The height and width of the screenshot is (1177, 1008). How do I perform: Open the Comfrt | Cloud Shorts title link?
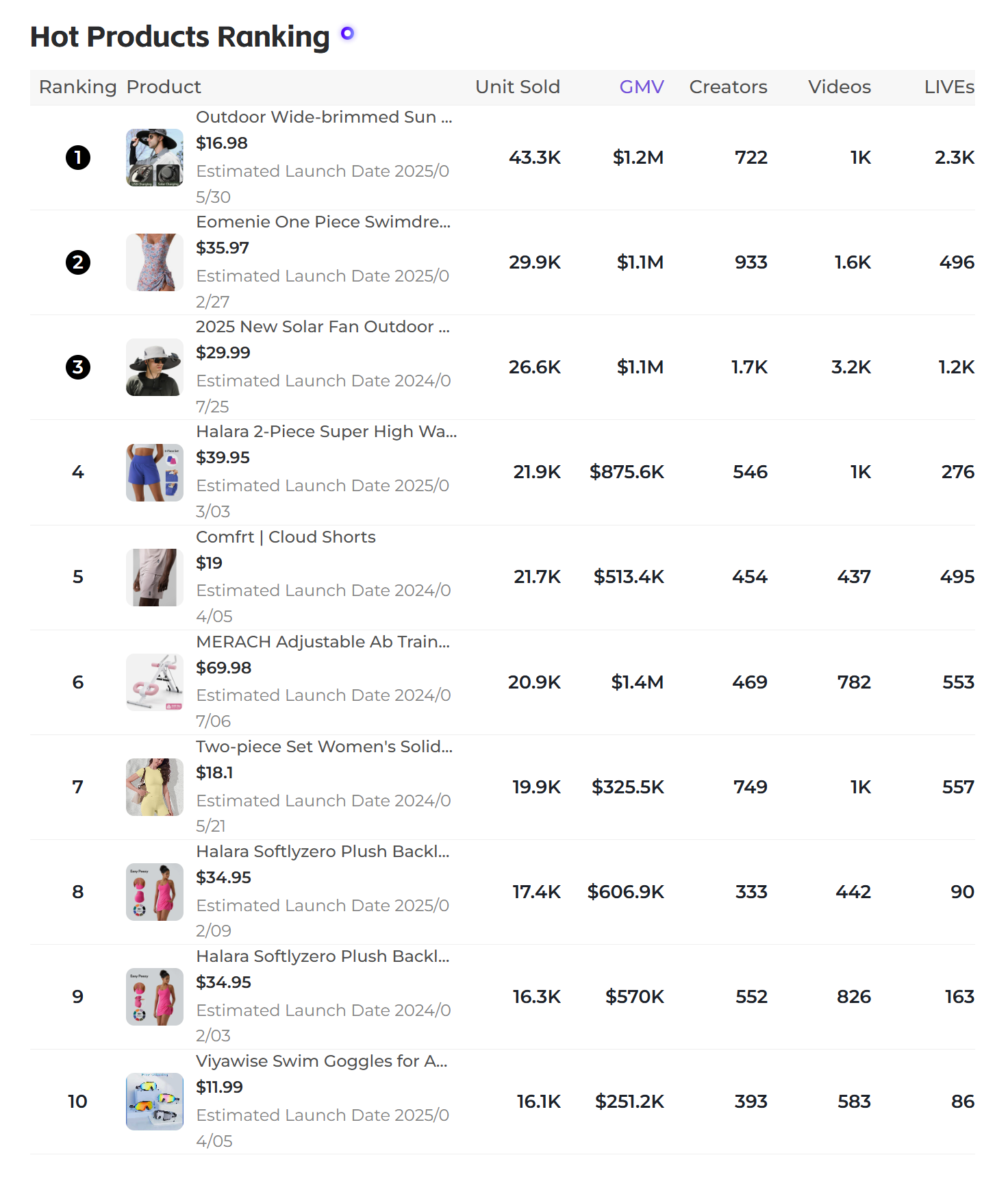click(286, 537)
